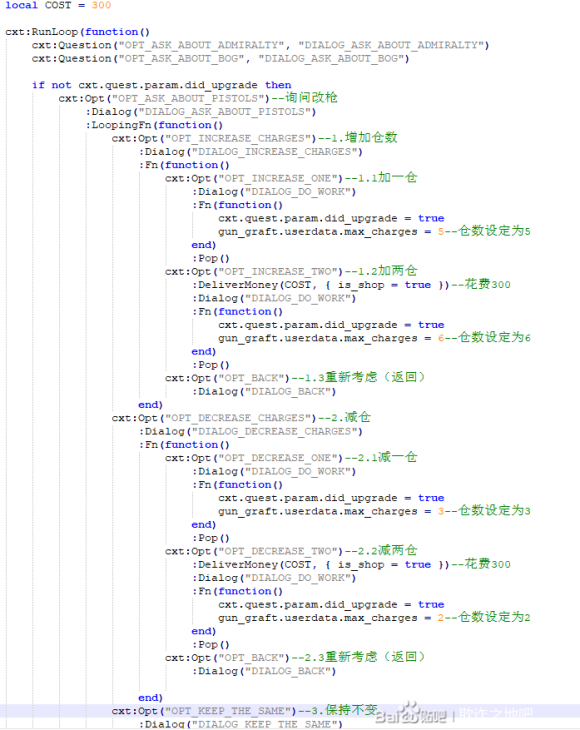The height and width of the screenshot is (730, 580).
Task: Click the OPT_INCREASE_TWO option line
Action: (x=291, y=271)
